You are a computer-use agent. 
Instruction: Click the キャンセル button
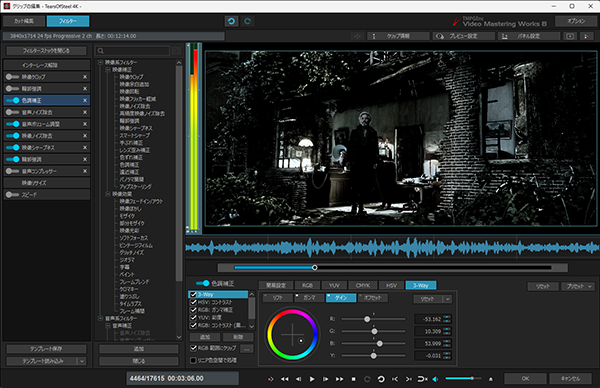(x=571, y=378)
